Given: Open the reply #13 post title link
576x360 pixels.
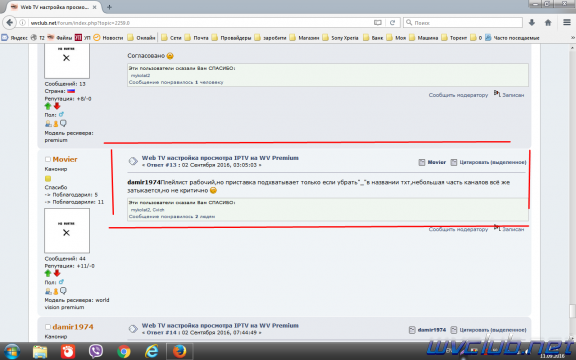Looking at the screenshot, I should 220,158.
